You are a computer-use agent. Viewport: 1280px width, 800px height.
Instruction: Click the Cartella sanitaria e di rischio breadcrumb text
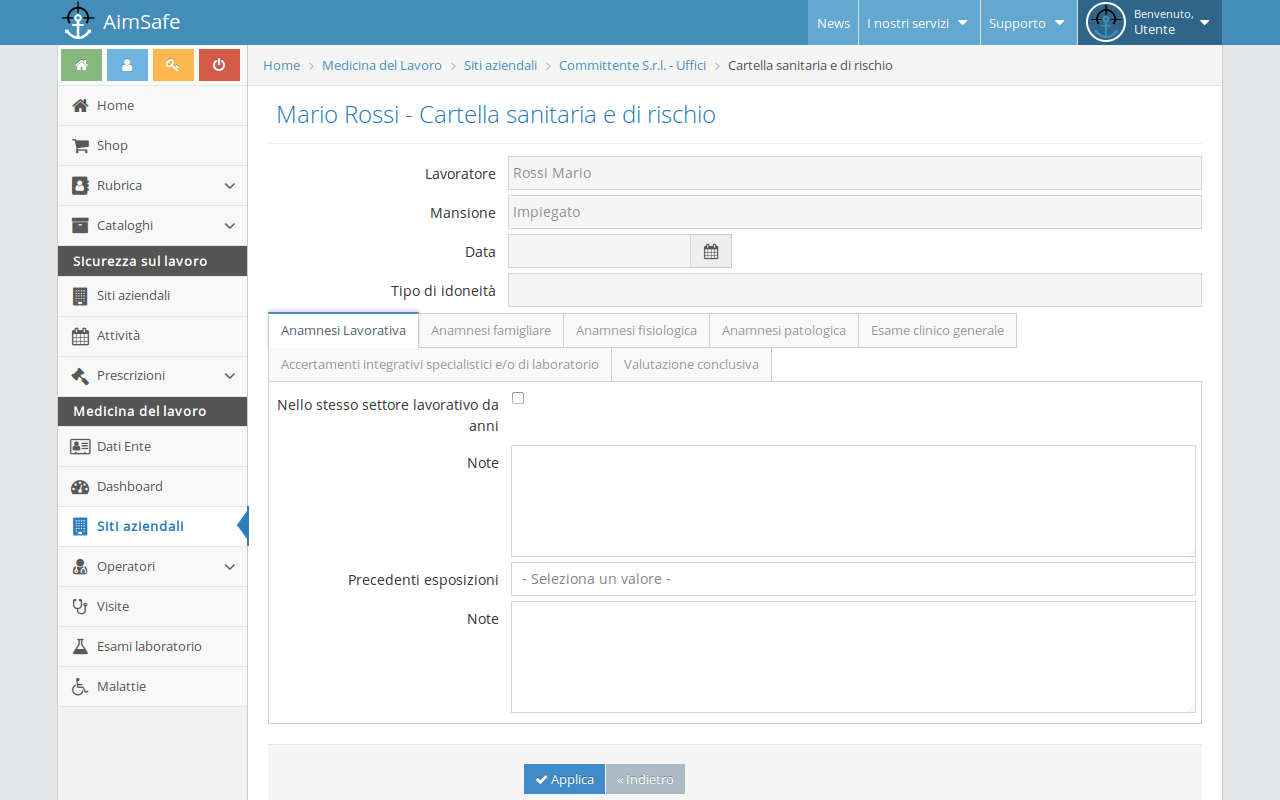810,65
